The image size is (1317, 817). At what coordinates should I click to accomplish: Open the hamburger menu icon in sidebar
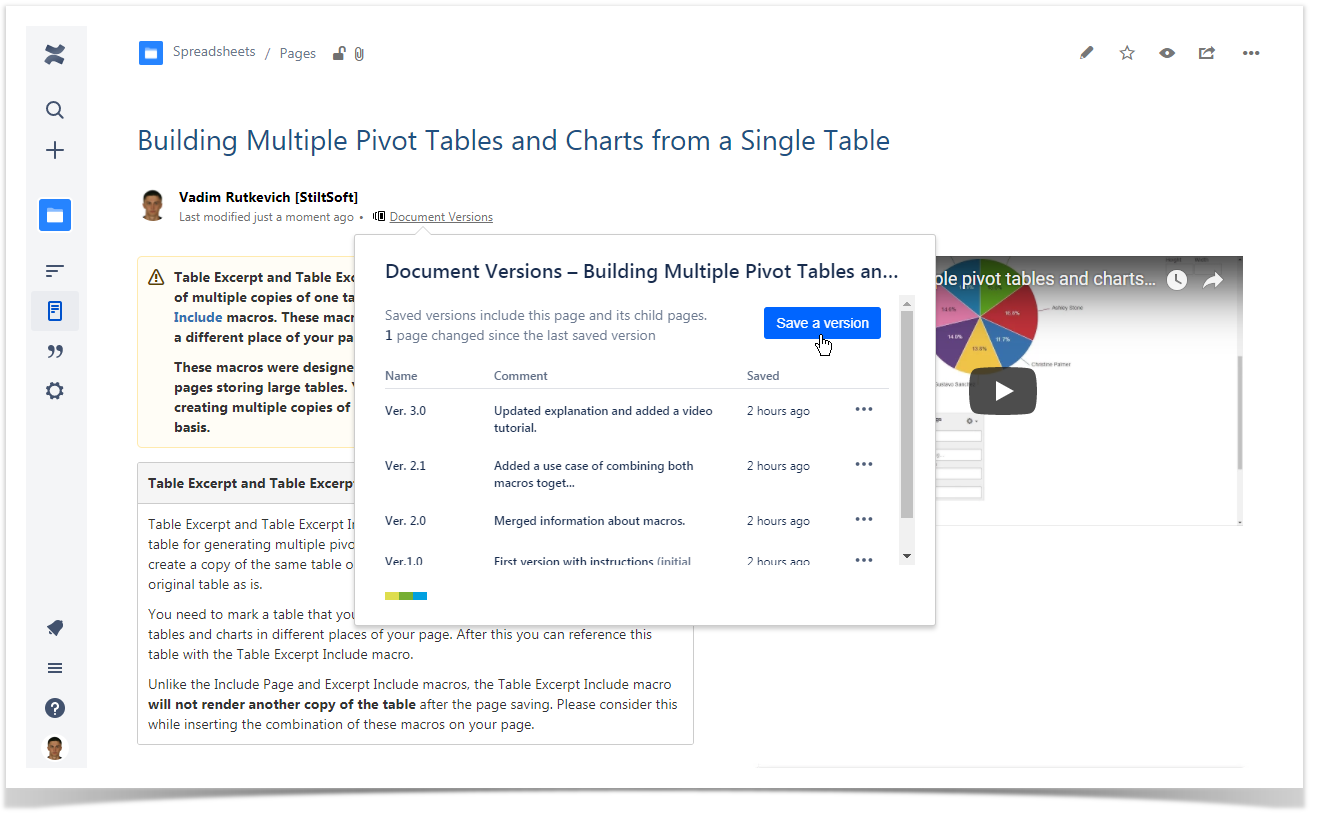(x=55, y=668)
